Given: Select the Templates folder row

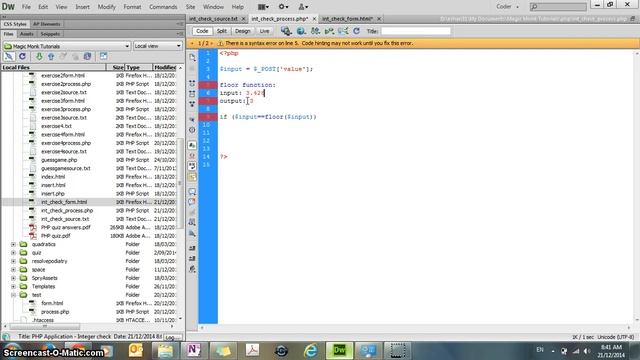Looking at the screenshot, I should click(x=43, y=287).
